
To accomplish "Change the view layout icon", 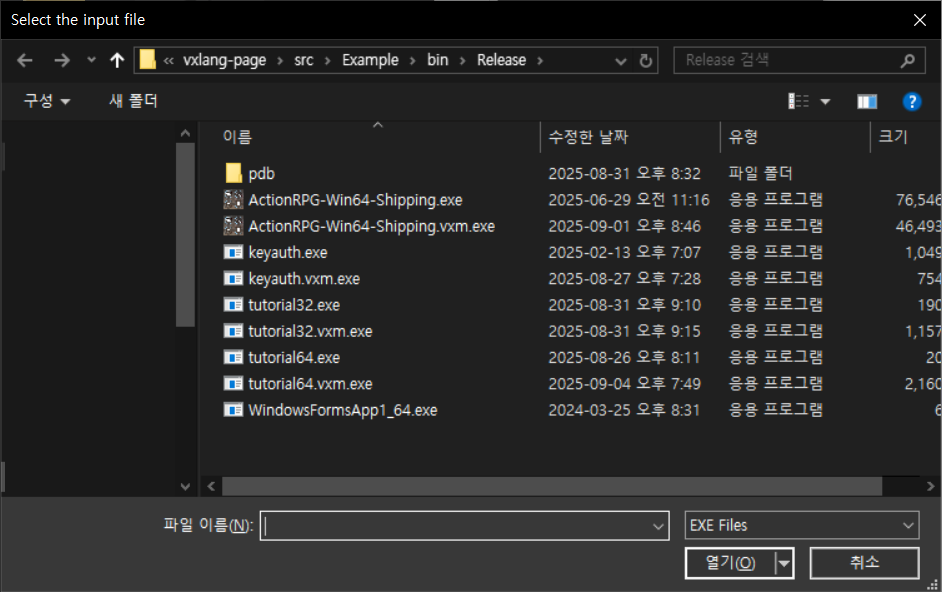I will tap(798, 102).
